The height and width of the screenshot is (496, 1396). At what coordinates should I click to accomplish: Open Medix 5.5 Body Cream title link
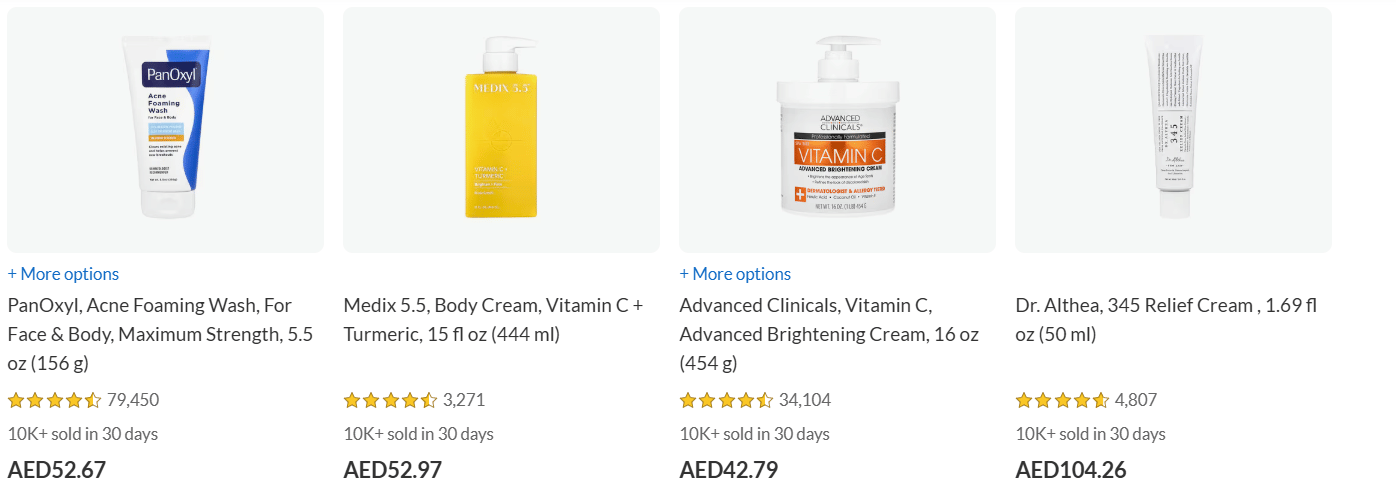point(493,320)
